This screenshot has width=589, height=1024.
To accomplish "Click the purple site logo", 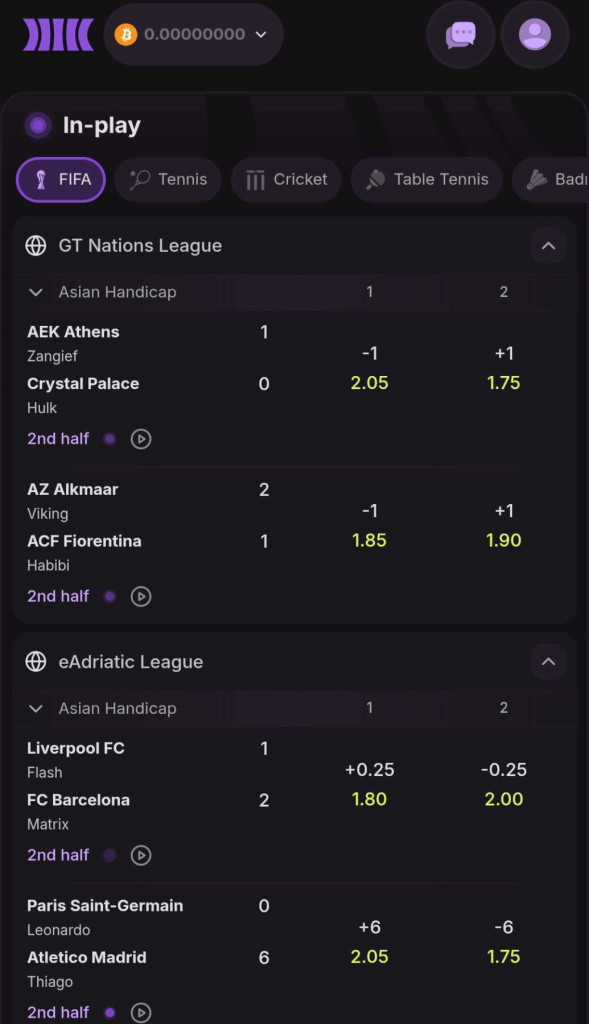I will 58,35.
